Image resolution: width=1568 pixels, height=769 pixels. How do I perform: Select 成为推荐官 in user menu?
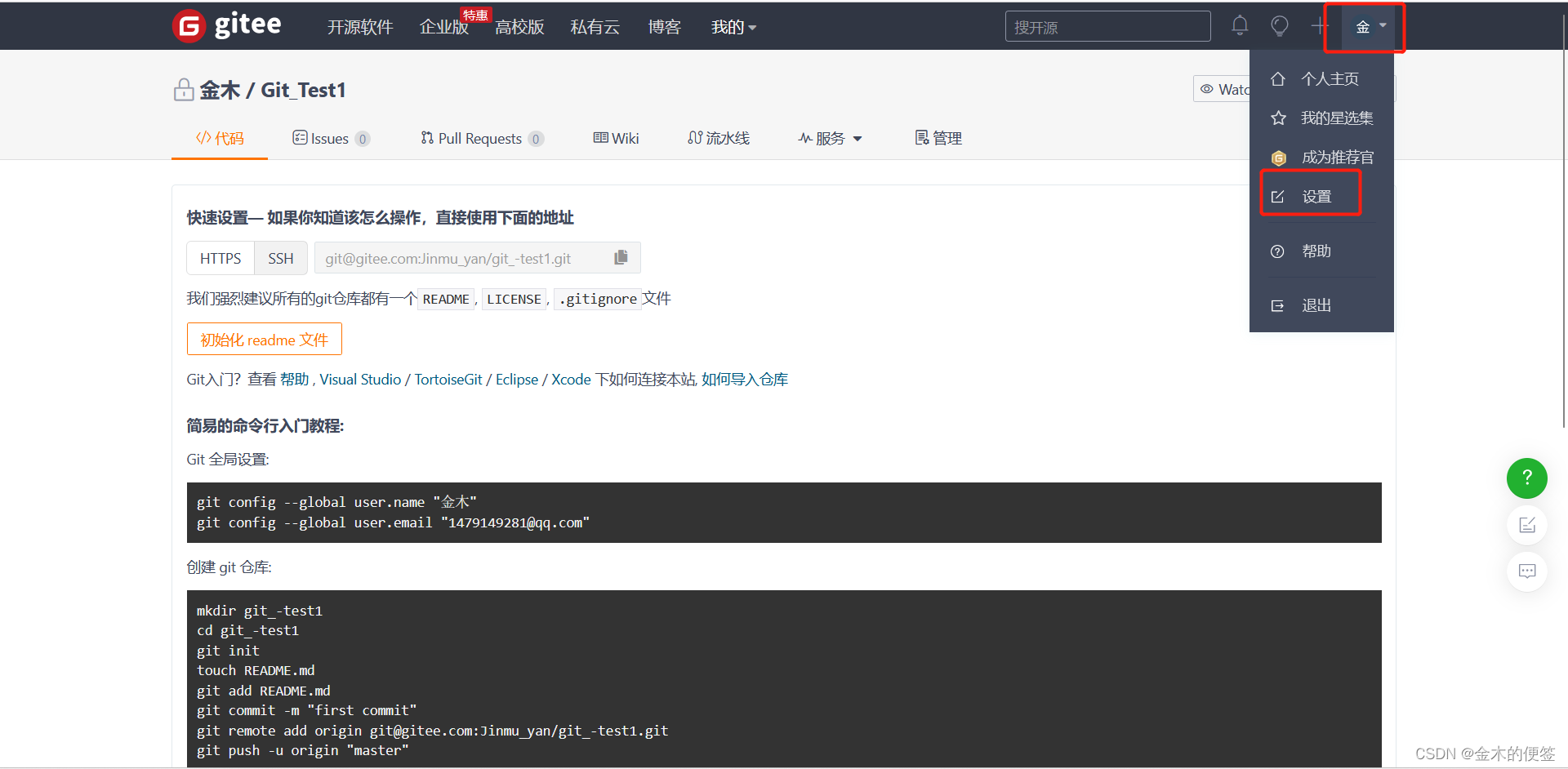click(1321, 158)
